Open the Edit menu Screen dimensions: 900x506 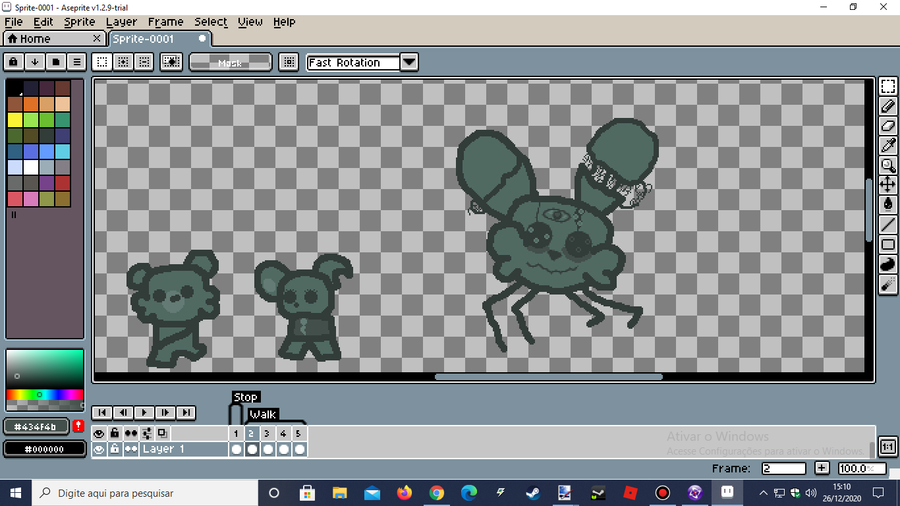[43, 22]
